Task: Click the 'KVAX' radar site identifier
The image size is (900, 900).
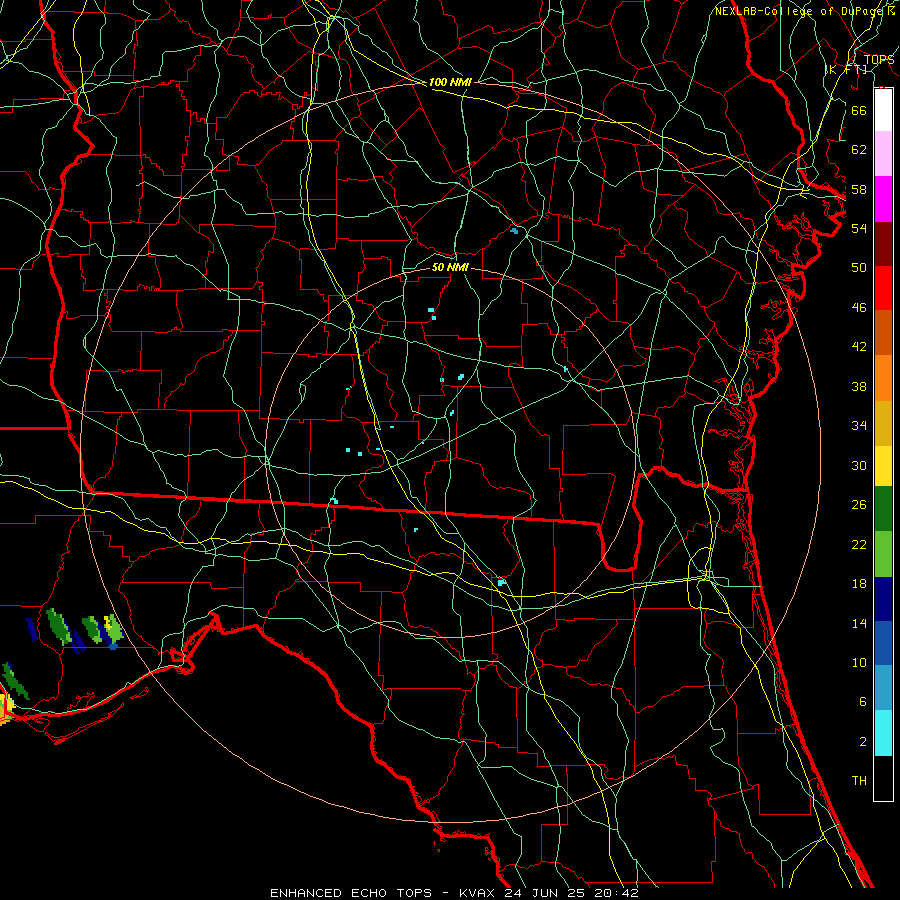Action: 479,893
